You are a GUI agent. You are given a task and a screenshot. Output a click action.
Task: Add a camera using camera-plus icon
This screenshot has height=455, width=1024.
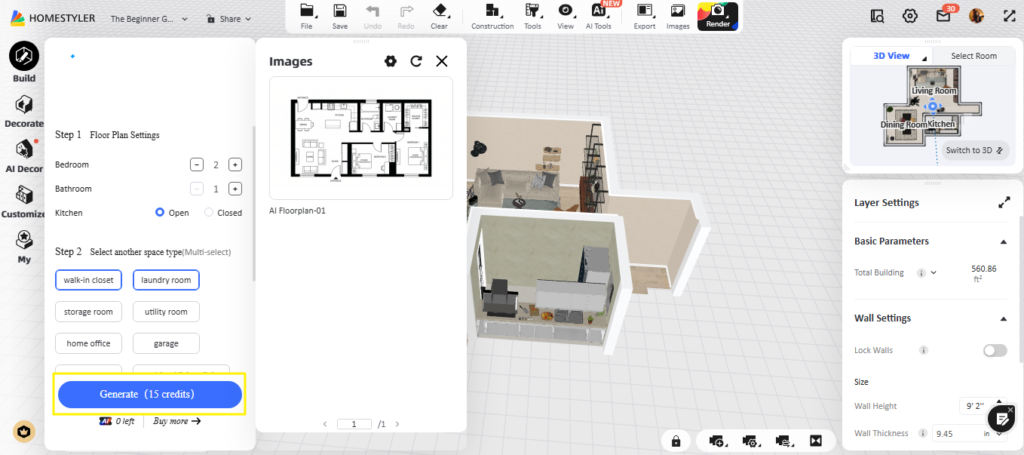[x=716, y=442]
